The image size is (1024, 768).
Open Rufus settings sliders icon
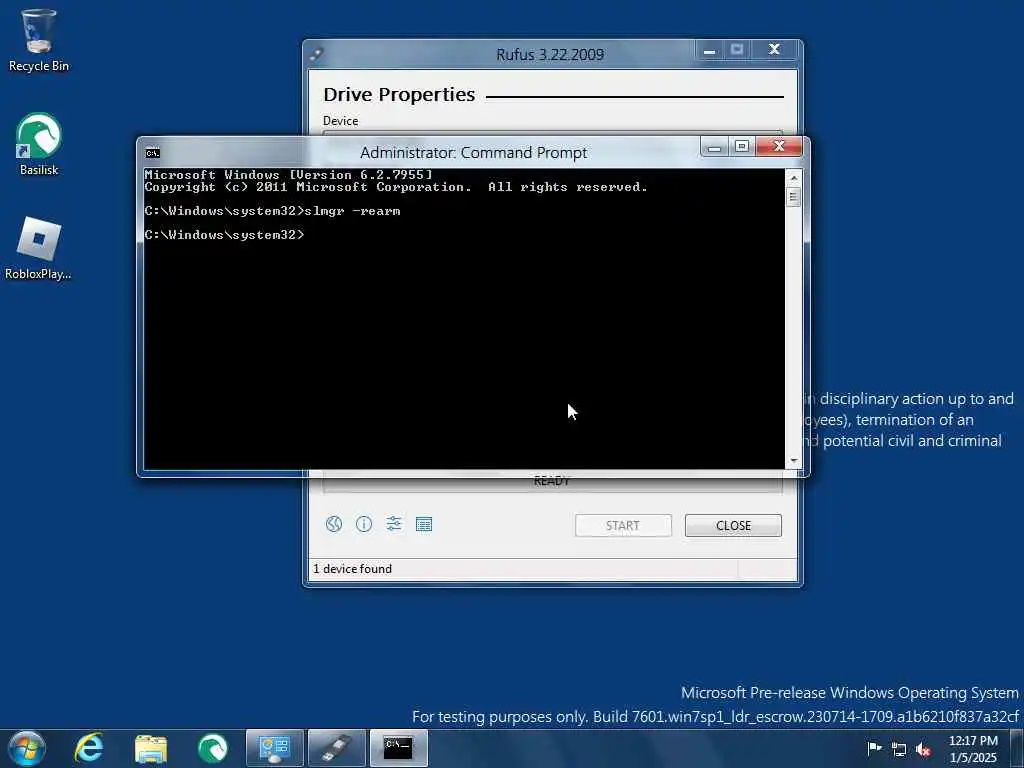pyautogui.click(x=394, y=524)
